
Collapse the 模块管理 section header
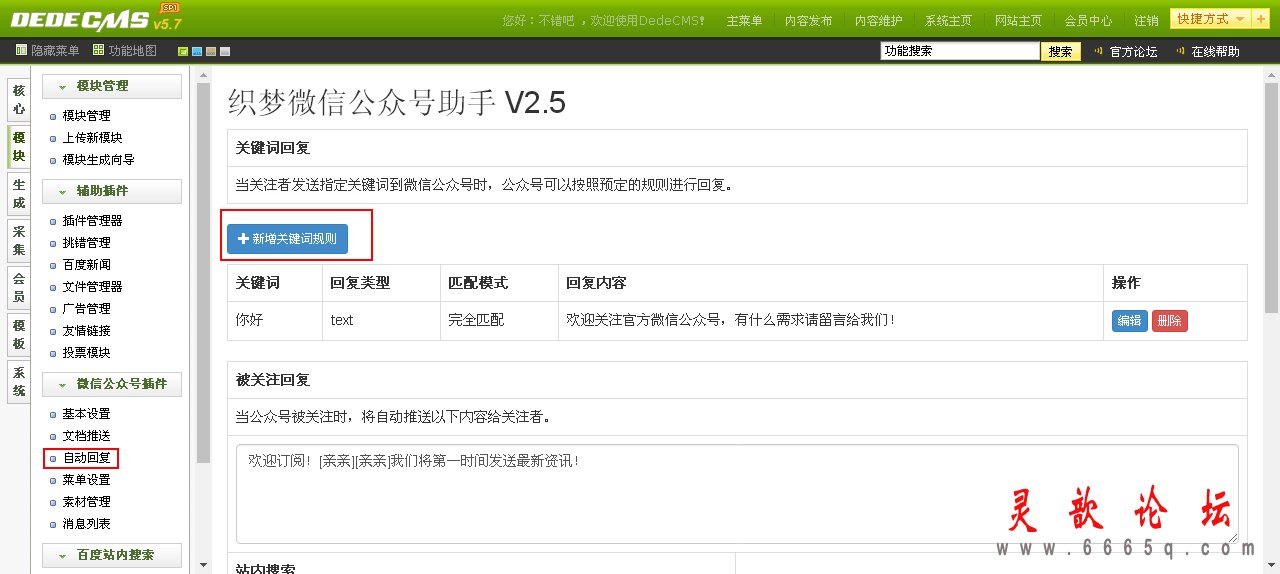112,86
